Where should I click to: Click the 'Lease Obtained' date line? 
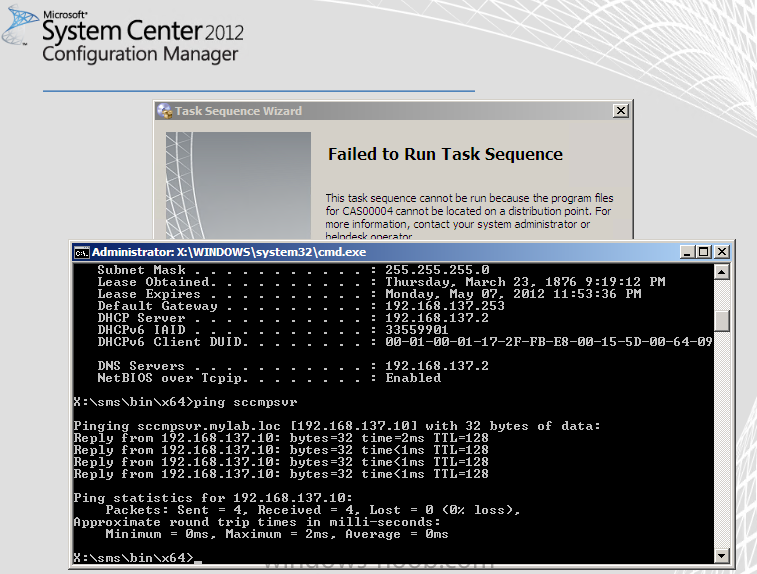[x=381, y=282]
